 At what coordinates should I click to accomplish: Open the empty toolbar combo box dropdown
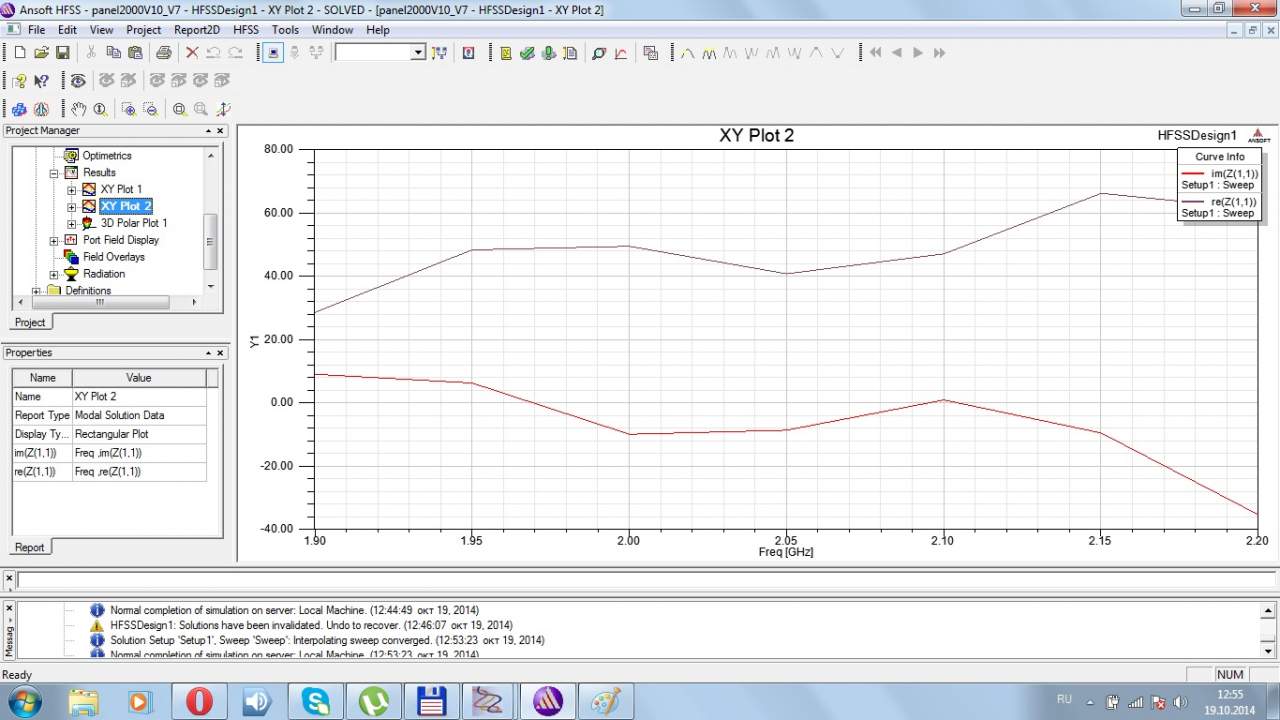click(x=418, y=53)
